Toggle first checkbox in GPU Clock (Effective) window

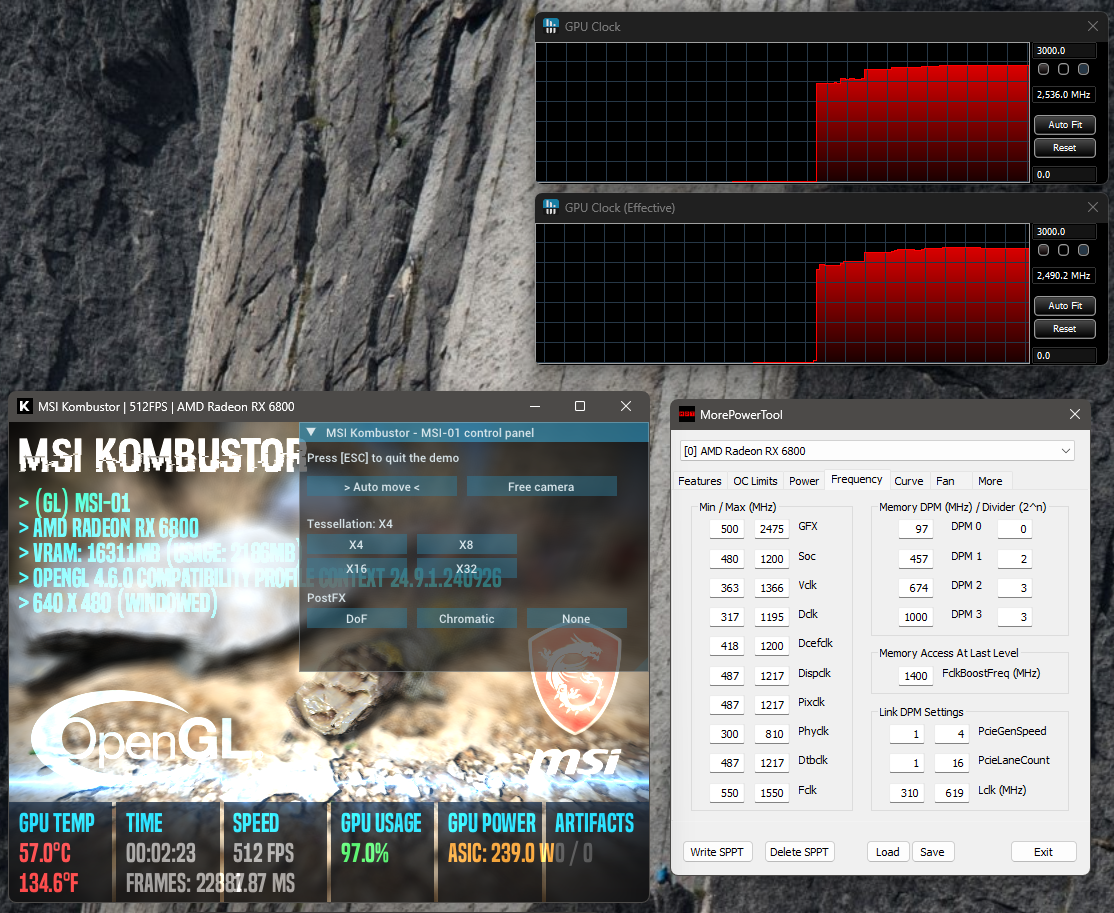pos(1044,250)
